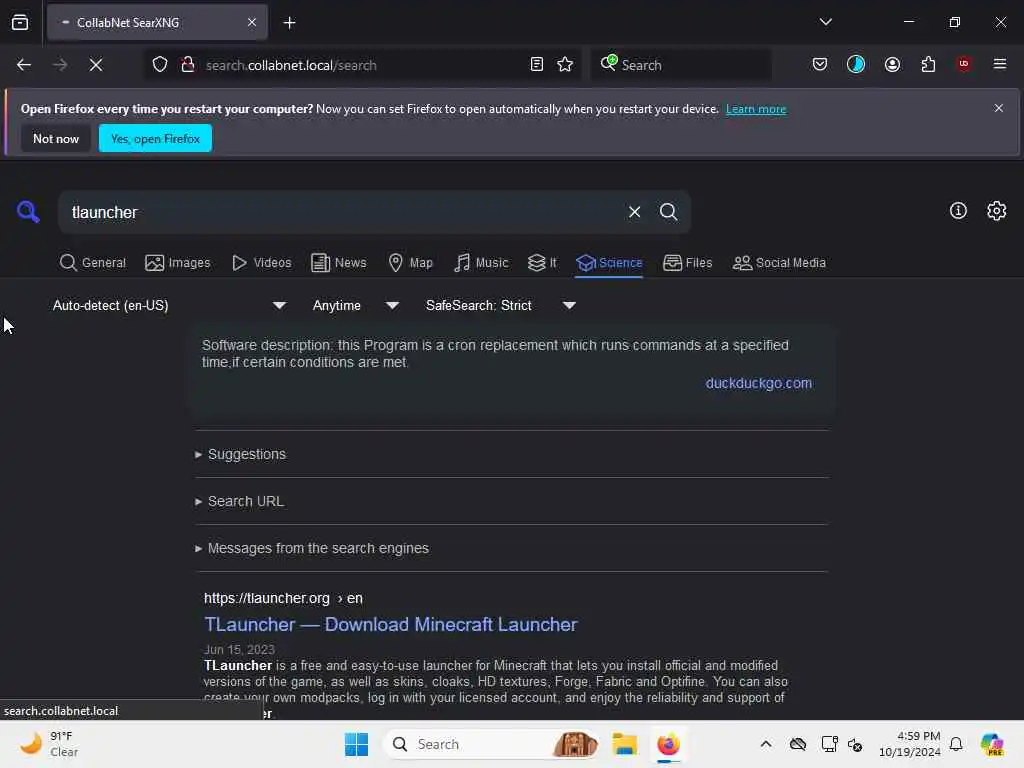
Task: Open the SearXNG about info icon
Action: point(957,210)
